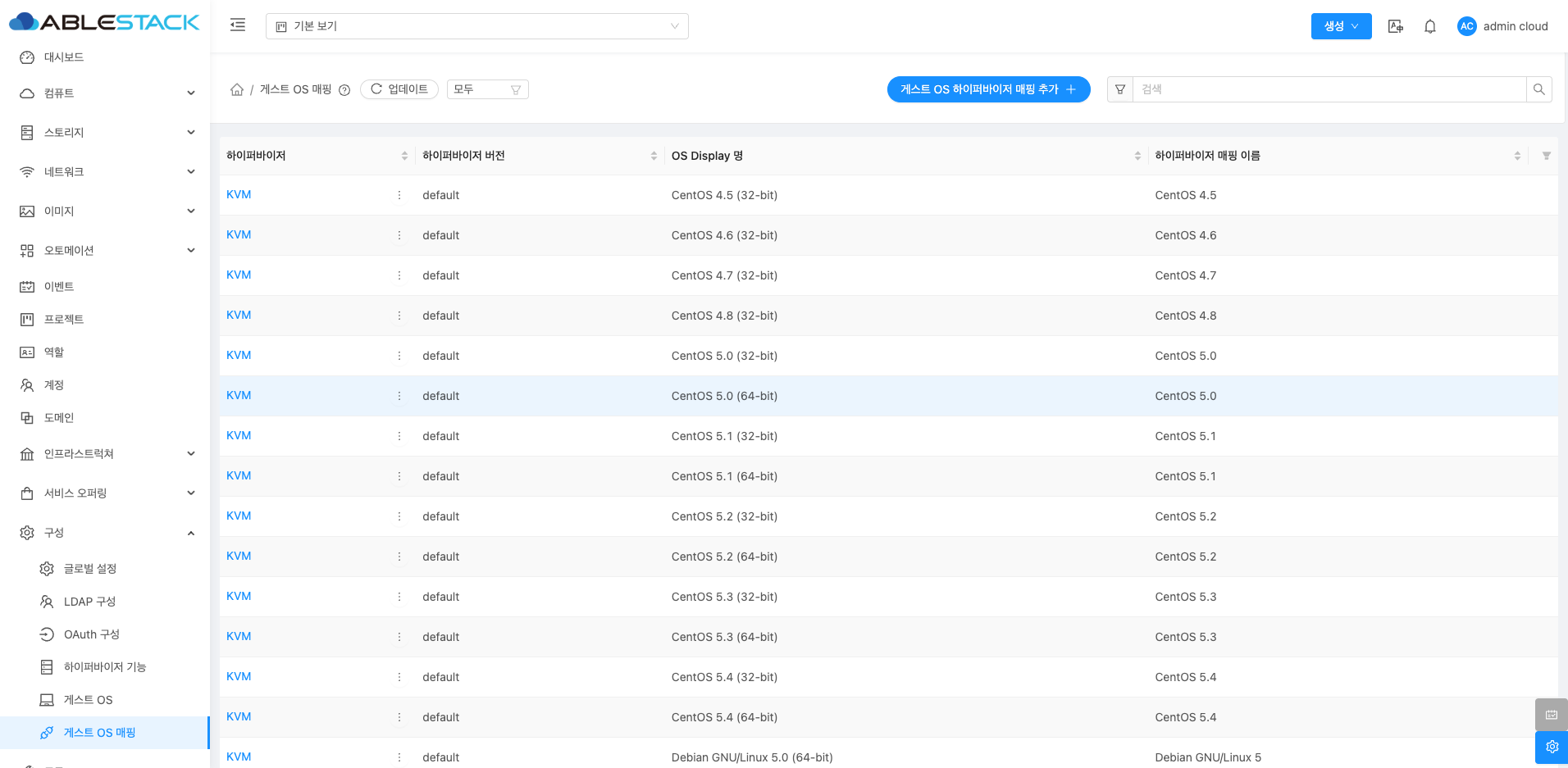Screen dimensions: 1568x768
Task: Sort by 하이퍼바이저 버전 column
Action: point(654,156)
